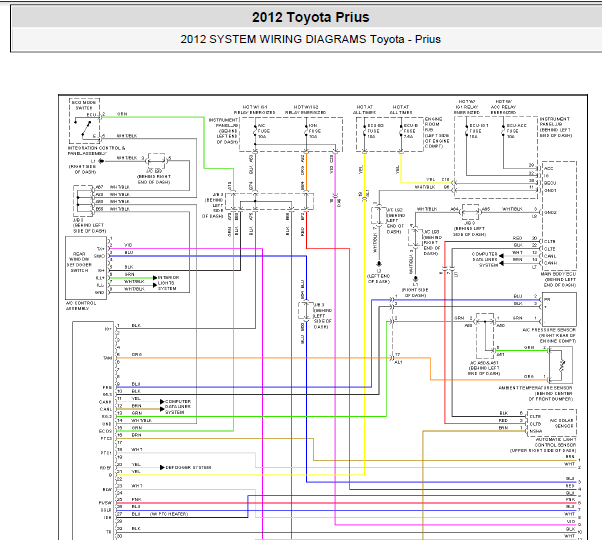Click the IG+ terminal at pin 1
The height and width of the screenshot is (540, 602).
click(x=108, y=329)
